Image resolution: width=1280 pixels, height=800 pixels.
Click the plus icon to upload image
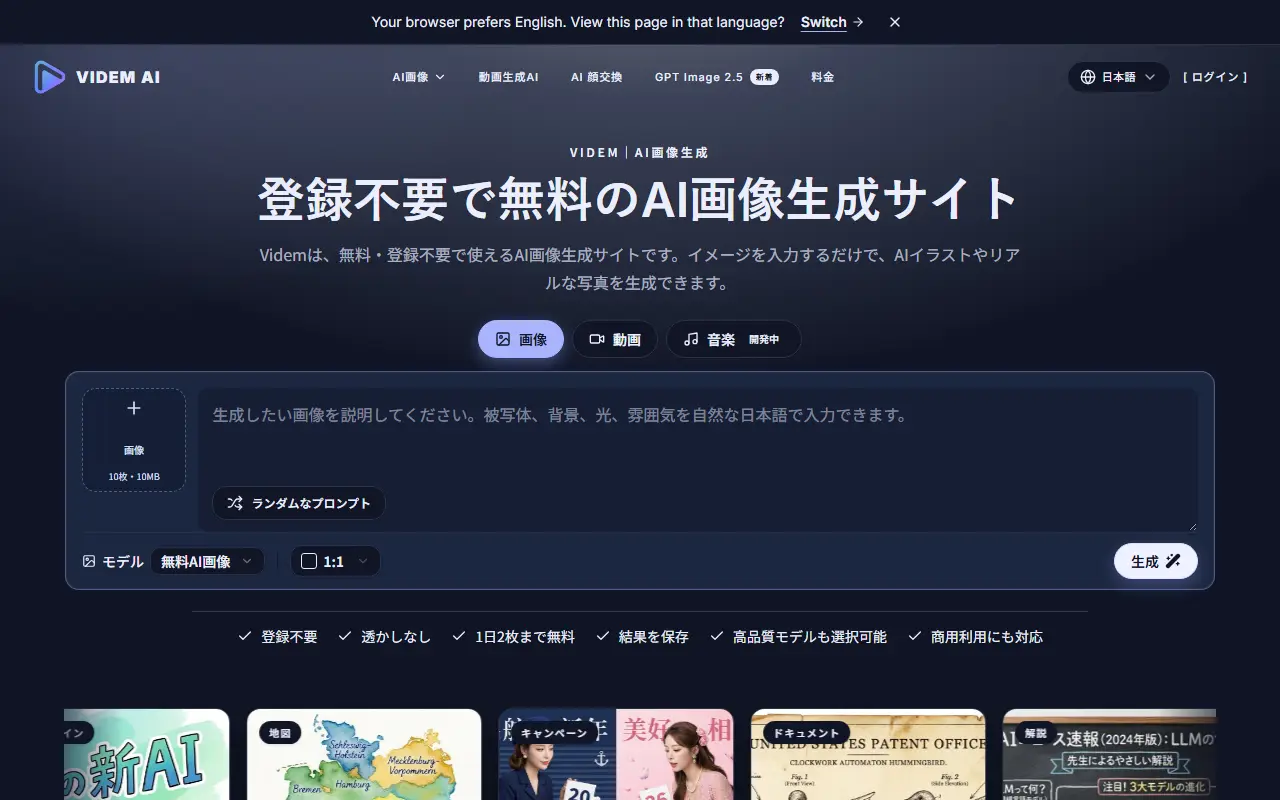pos(134,408)
